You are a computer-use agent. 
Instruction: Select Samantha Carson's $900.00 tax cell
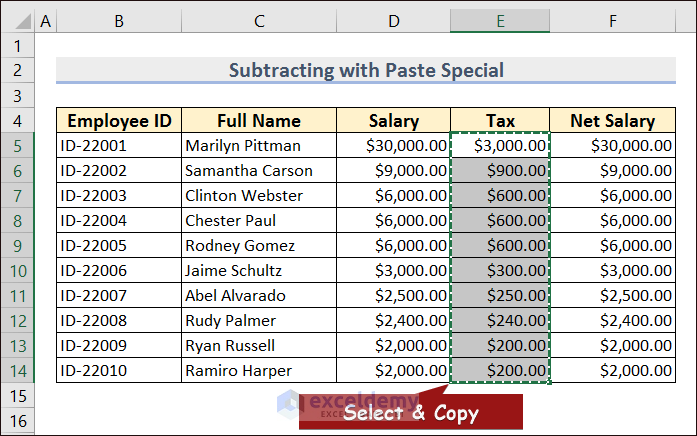[500, 171]
